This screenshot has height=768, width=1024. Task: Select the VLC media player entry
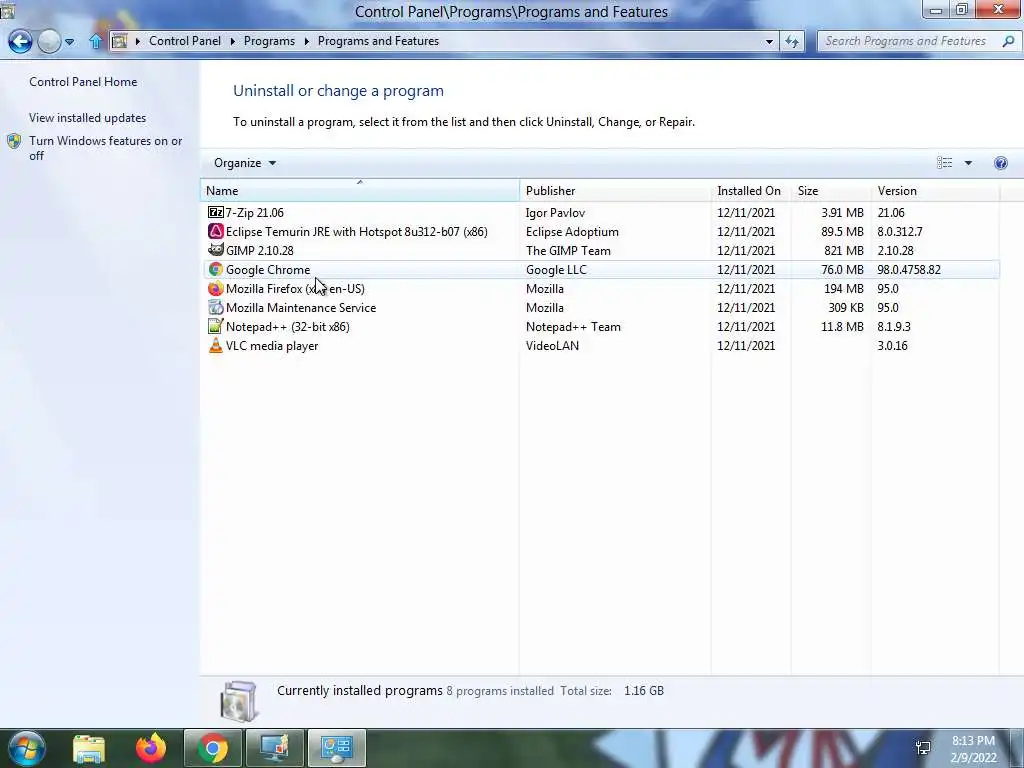[272, 345]
